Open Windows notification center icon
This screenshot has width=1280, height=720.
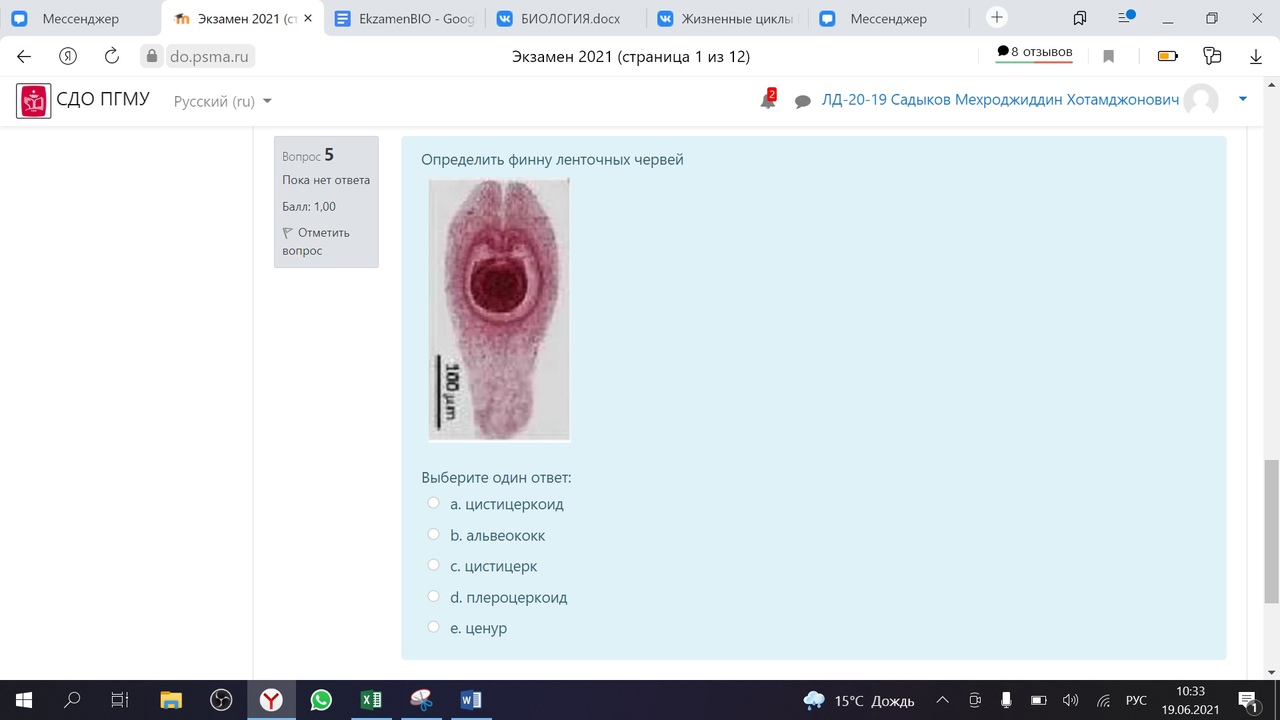(x=1248, y=700)
